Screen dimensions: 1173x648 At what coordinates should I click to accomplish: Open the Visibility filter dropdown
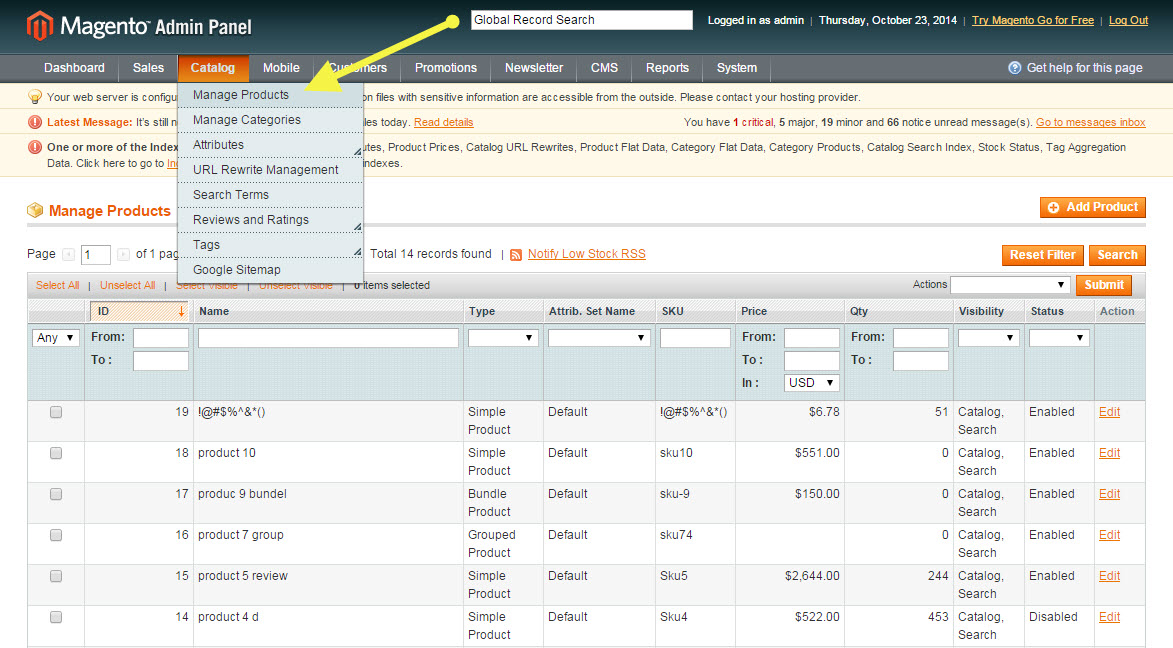click(x=988, y=337)
